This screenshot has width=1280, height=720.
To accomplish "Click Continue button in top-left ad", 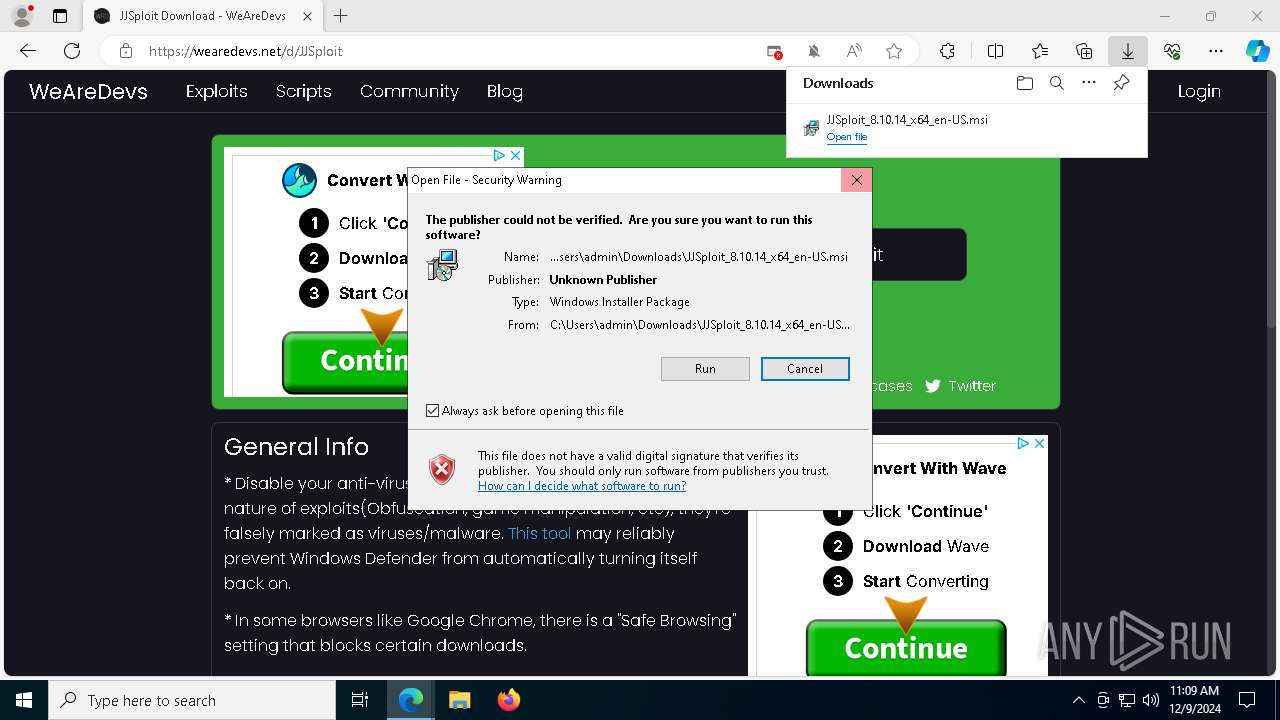I will point(345,361).
